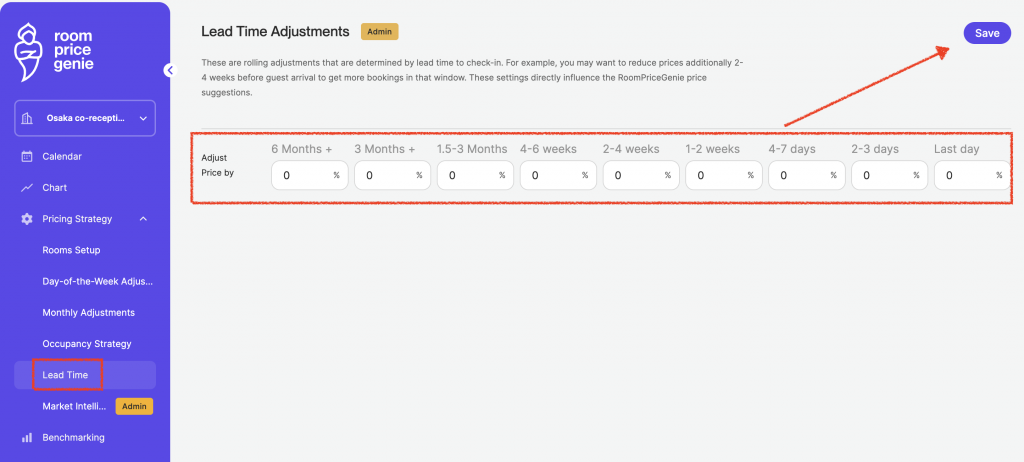The width and height of the screenshot is (1024, 462).
Task: Open Market Intelligence admin page
Action: tap(75, 406)
